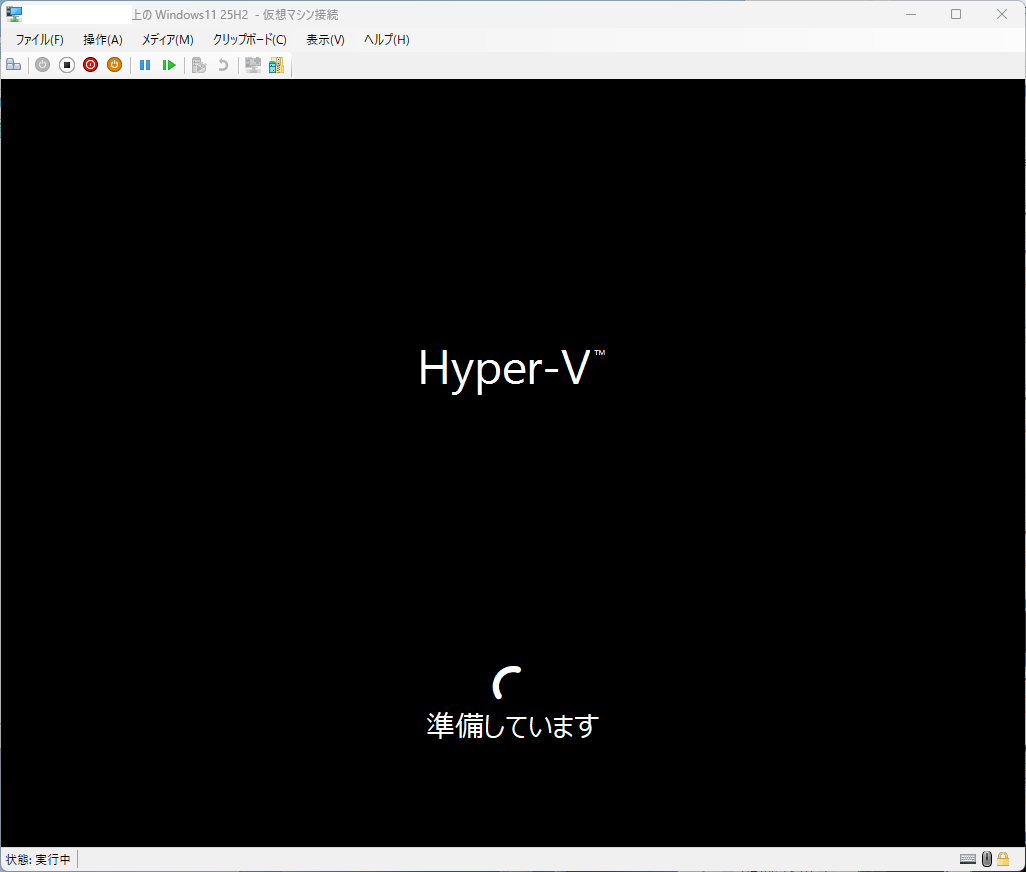This screenshot has width=1026, height=872.
Task: Open the 操作(A) menu
Action: [x=103, y=40]
